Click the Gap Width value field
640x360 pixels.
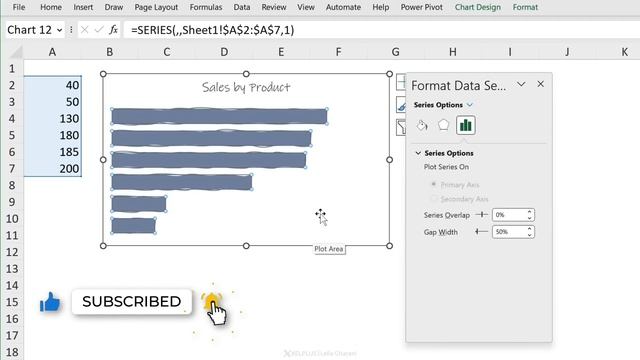click(x=509, y=232)
